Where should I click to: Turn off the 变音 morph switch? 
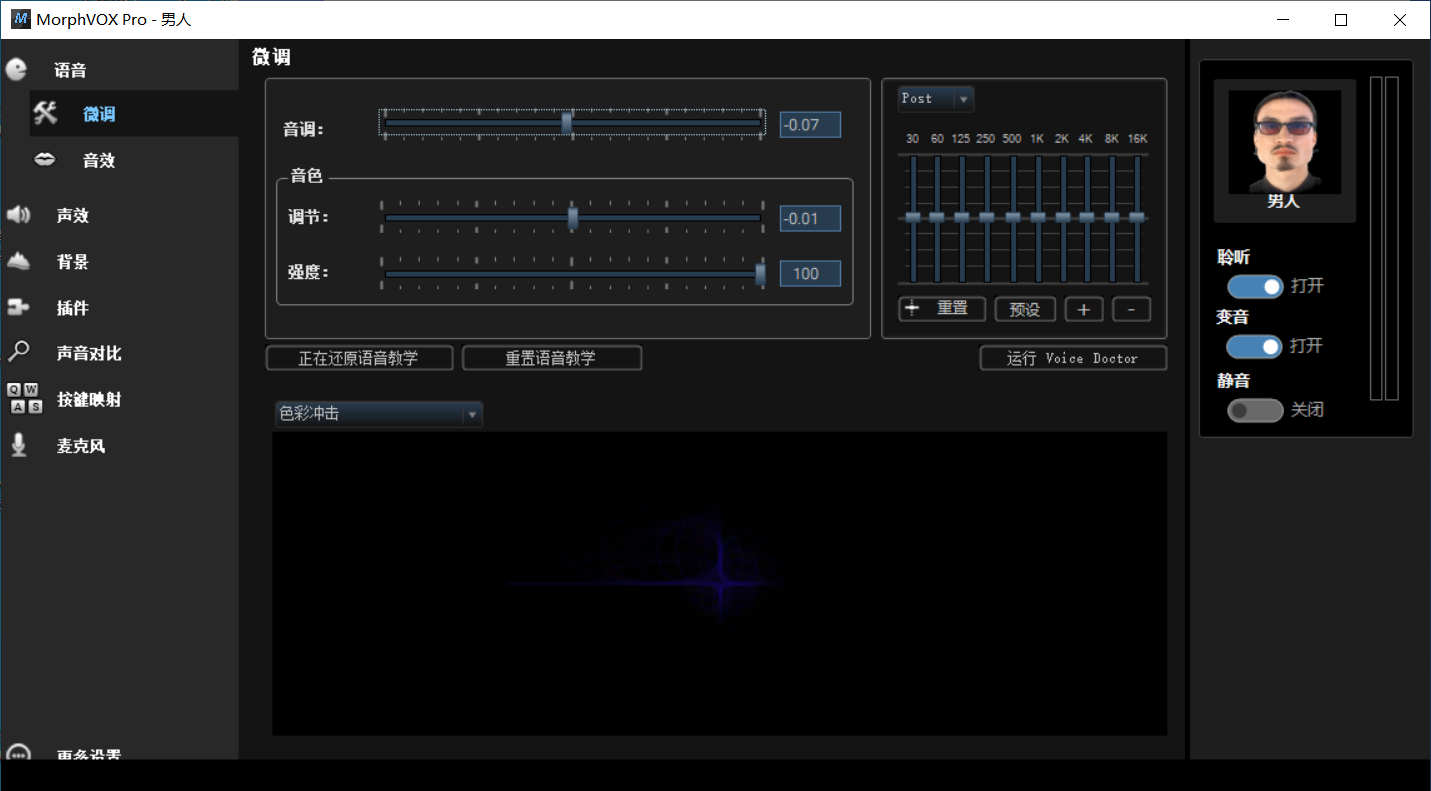coord(1255,347)
